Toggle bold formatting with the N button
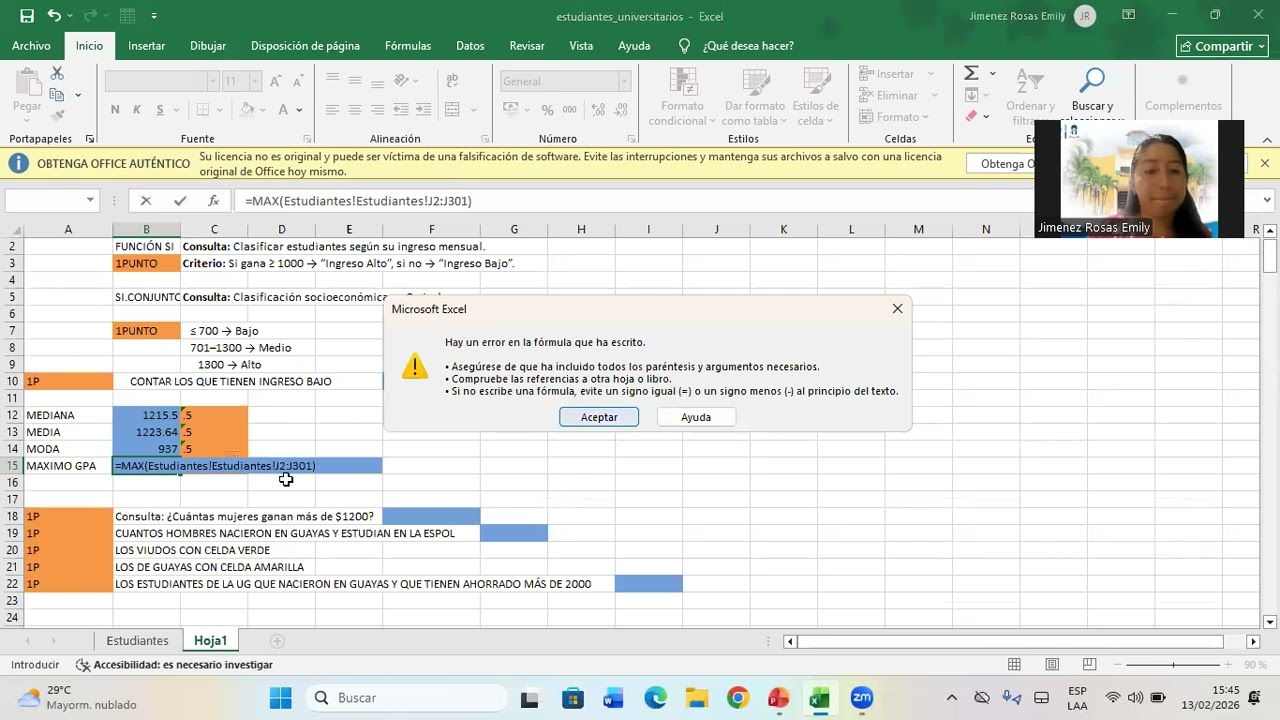The width and height of the screenshot is (1280, 720). (x=115, y=110)
